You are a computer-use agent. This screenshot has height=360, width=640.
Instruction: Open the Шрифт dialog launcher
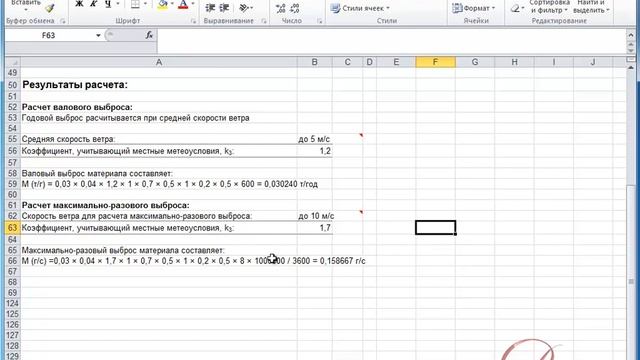(x=193, y=21)
